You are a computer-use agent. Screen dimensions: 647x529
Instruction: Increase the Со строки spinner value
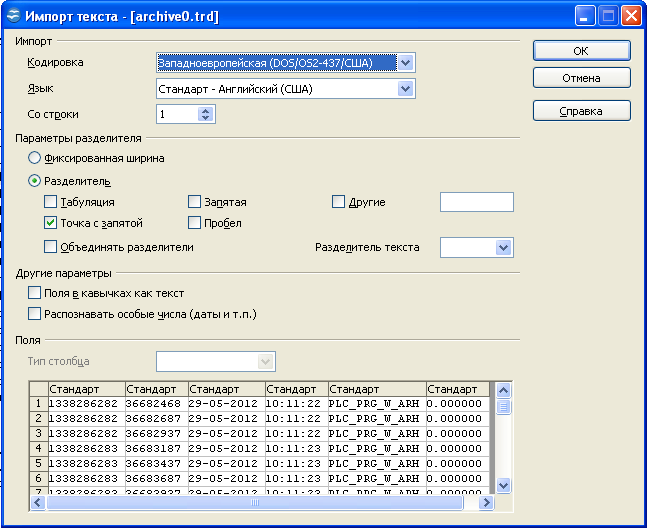coord(205,110)
